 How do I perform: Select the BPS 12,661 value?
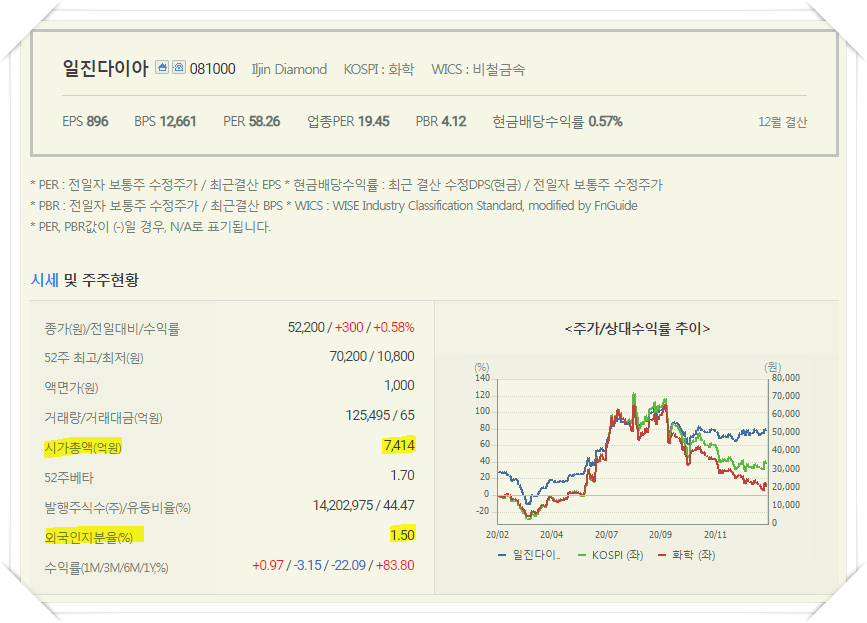165,121
